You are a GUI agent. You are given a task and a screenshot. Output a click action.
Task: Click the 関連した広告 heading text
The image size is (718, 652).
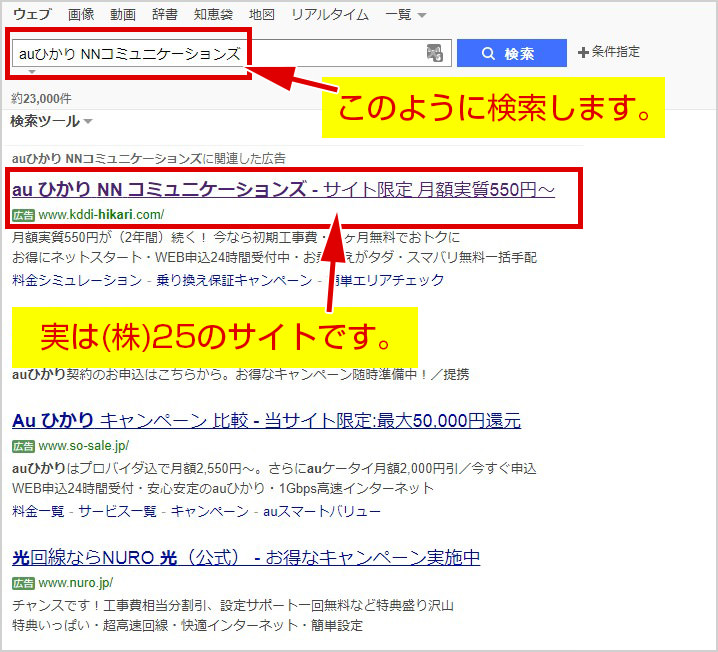point(148,158)
